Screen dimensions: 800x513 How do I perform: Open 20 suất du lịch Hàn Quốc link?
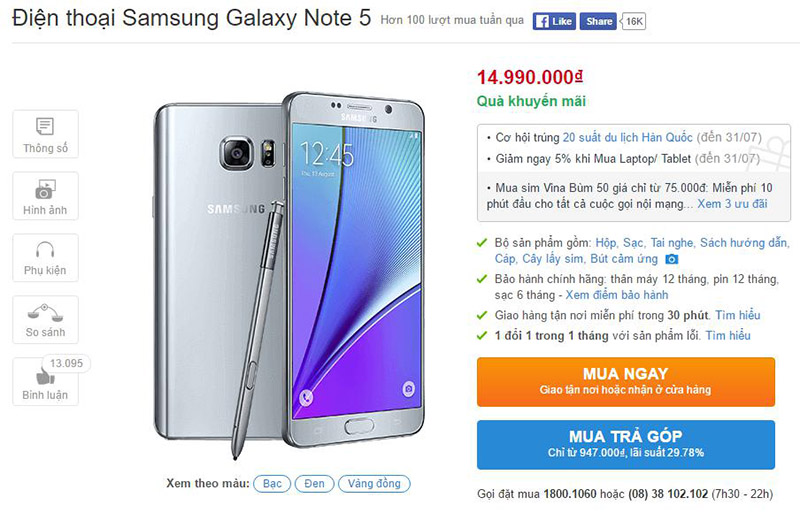[x=628, y=138]
